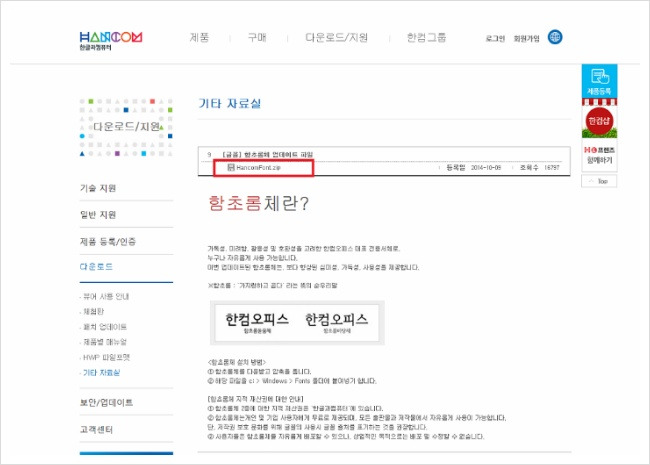The width and height of the screenshot is (650, 465).
Task: Click the 기타 자료실 page heading
Action: pyautogui.click(x=230, y=103)
